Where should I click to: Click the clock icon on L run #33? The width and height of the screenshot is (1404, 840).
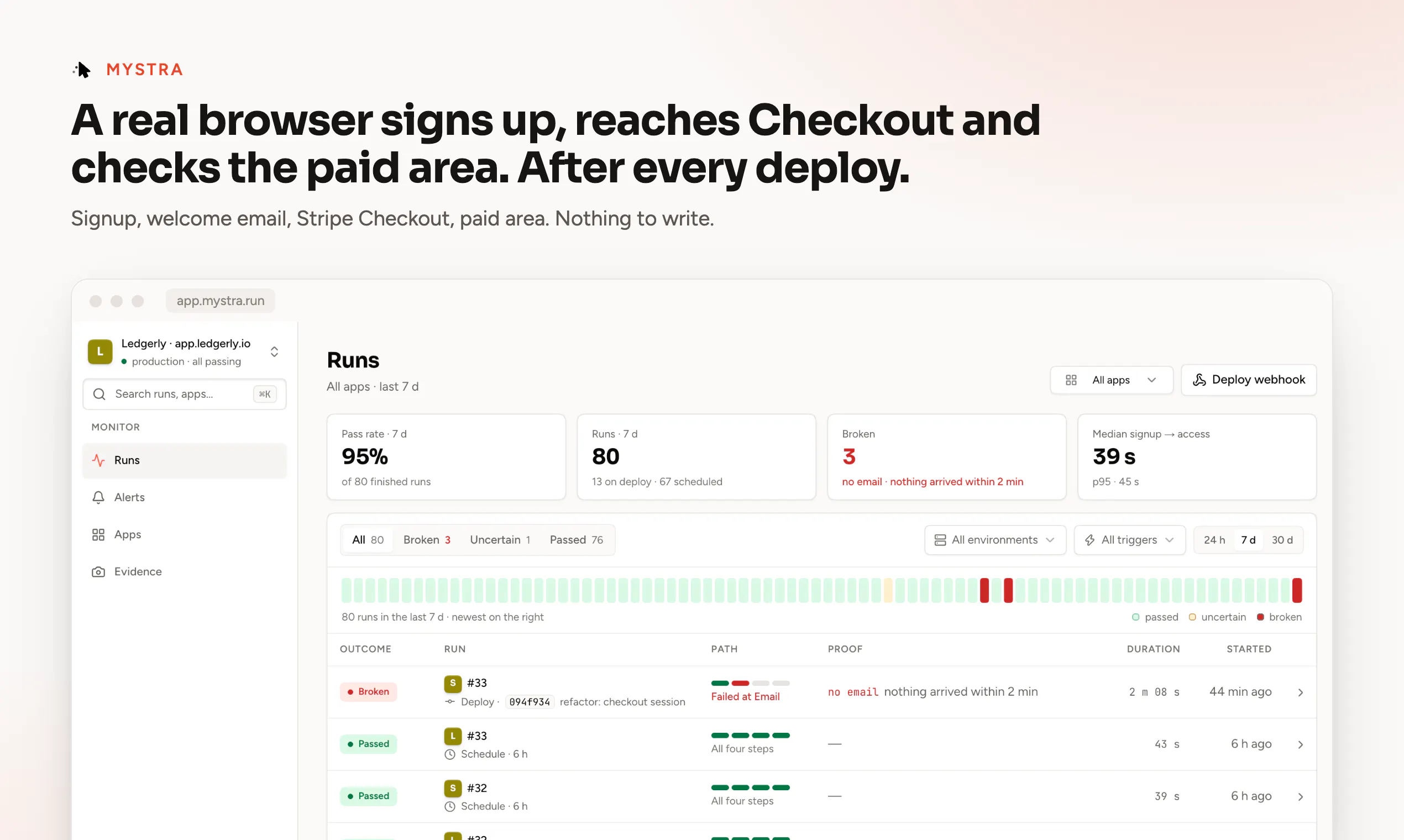pyautogui.click(x=450, y=754)
